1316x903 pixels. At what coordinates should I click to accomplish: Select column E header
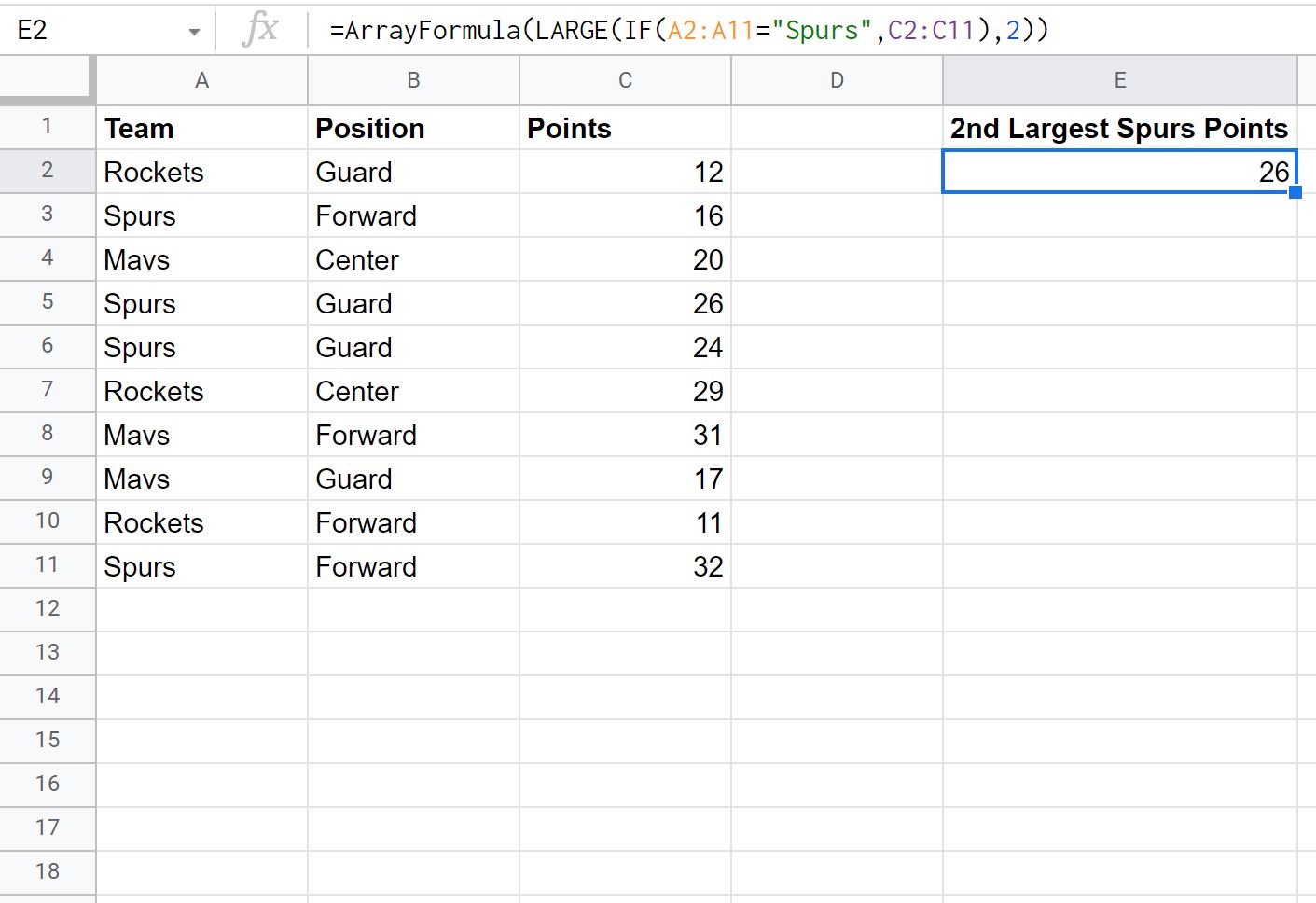[x=1120, y=80]
